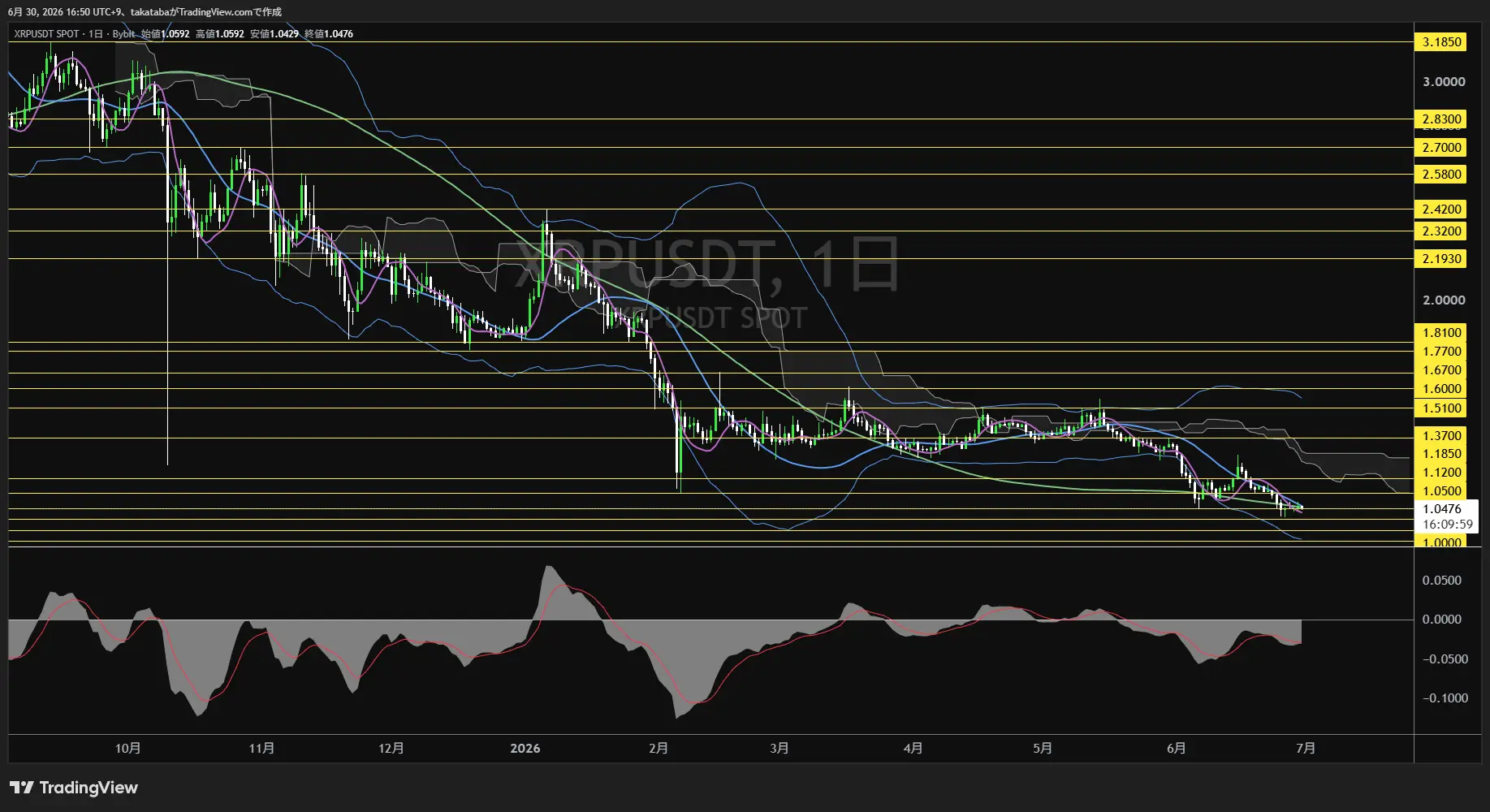1490x812 pixels.
Task: Click the 1.3700 yellow price label
Action: pos(1441,436)
